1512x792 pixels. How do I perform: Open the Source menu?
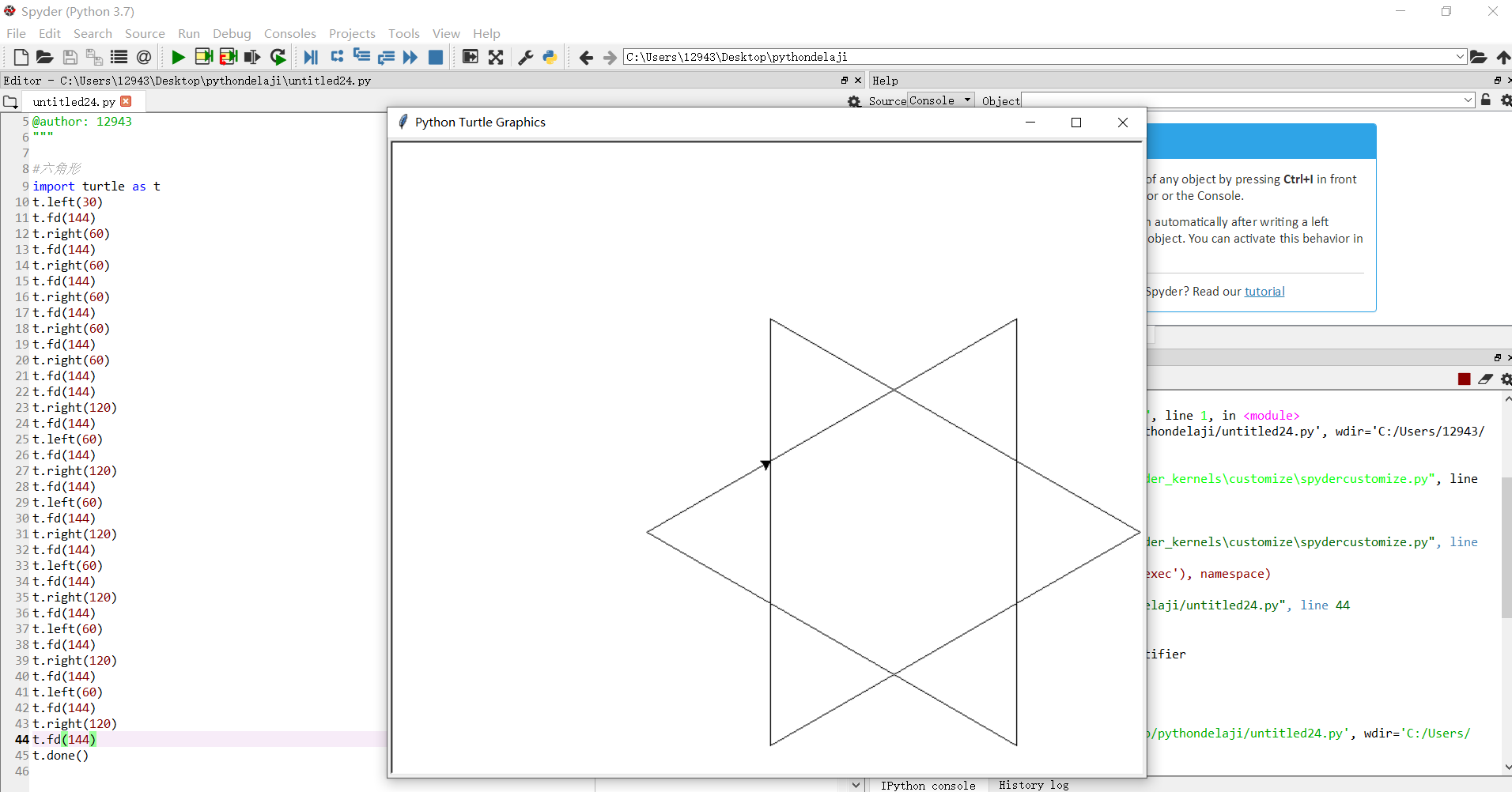click(145, 33)
